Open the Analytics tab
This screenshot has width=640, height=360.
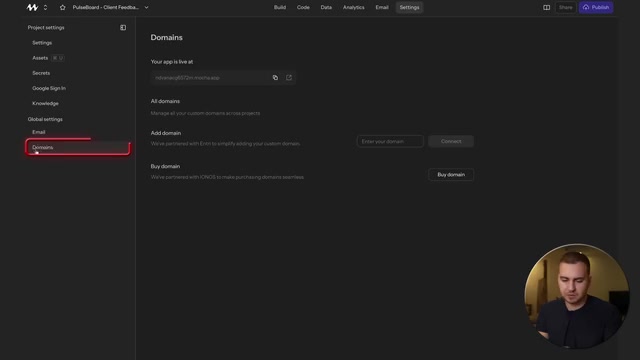click(x=353, y=7)
